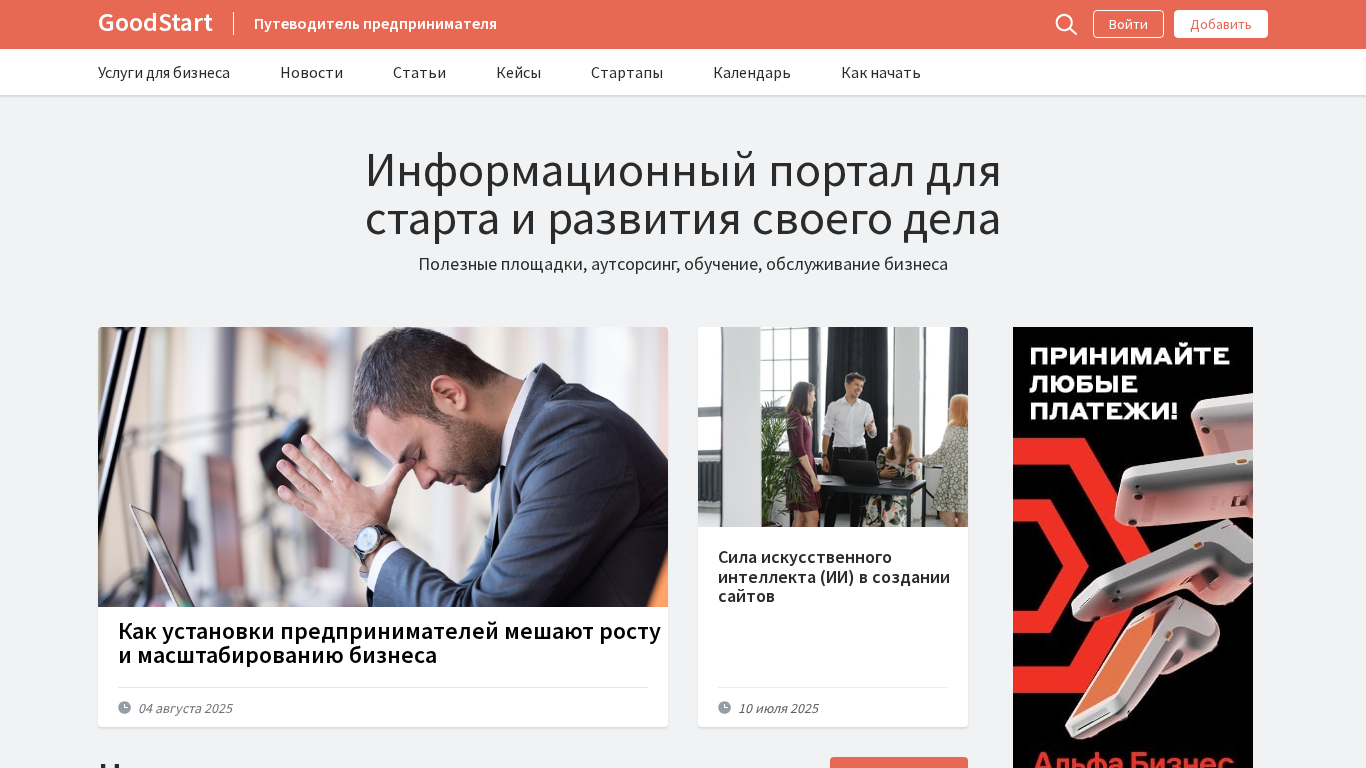Click the clock icon beside 04 августа 2025
Image resolution: width=1366 pixels, height=768 pixels.
click(x=124, y=707)
